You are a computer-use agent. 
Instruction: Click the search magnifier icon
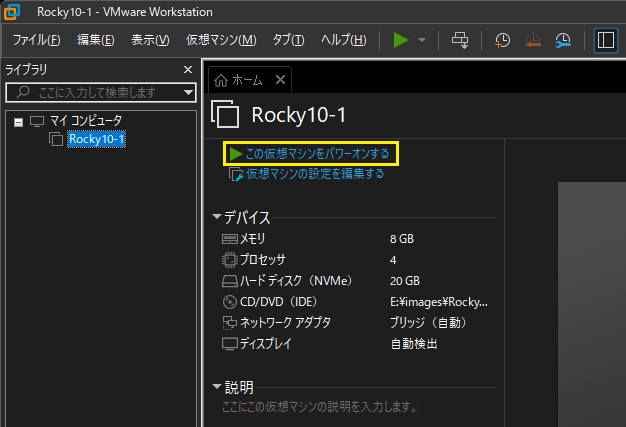pyautogui.click(x=23, y=92)
